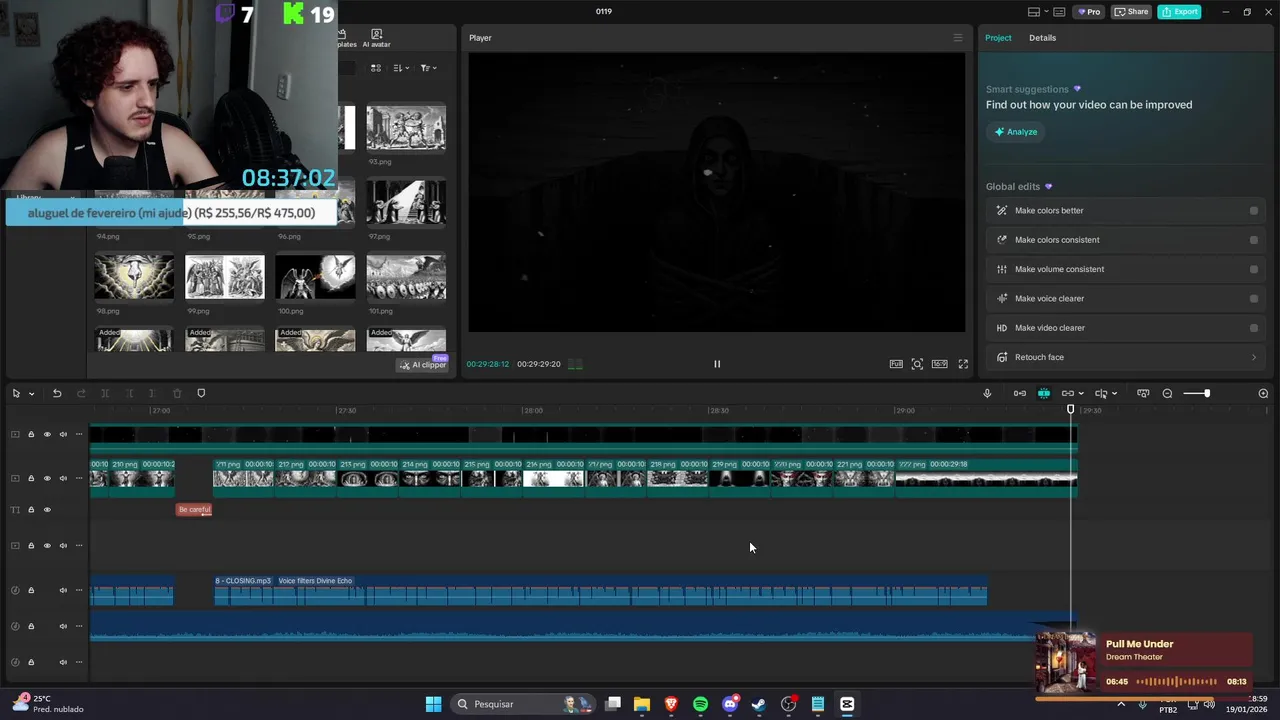This screenshot has width=1280, height=720.
Task: Open File Explorer from the taskbar
Action: [642, 704]
